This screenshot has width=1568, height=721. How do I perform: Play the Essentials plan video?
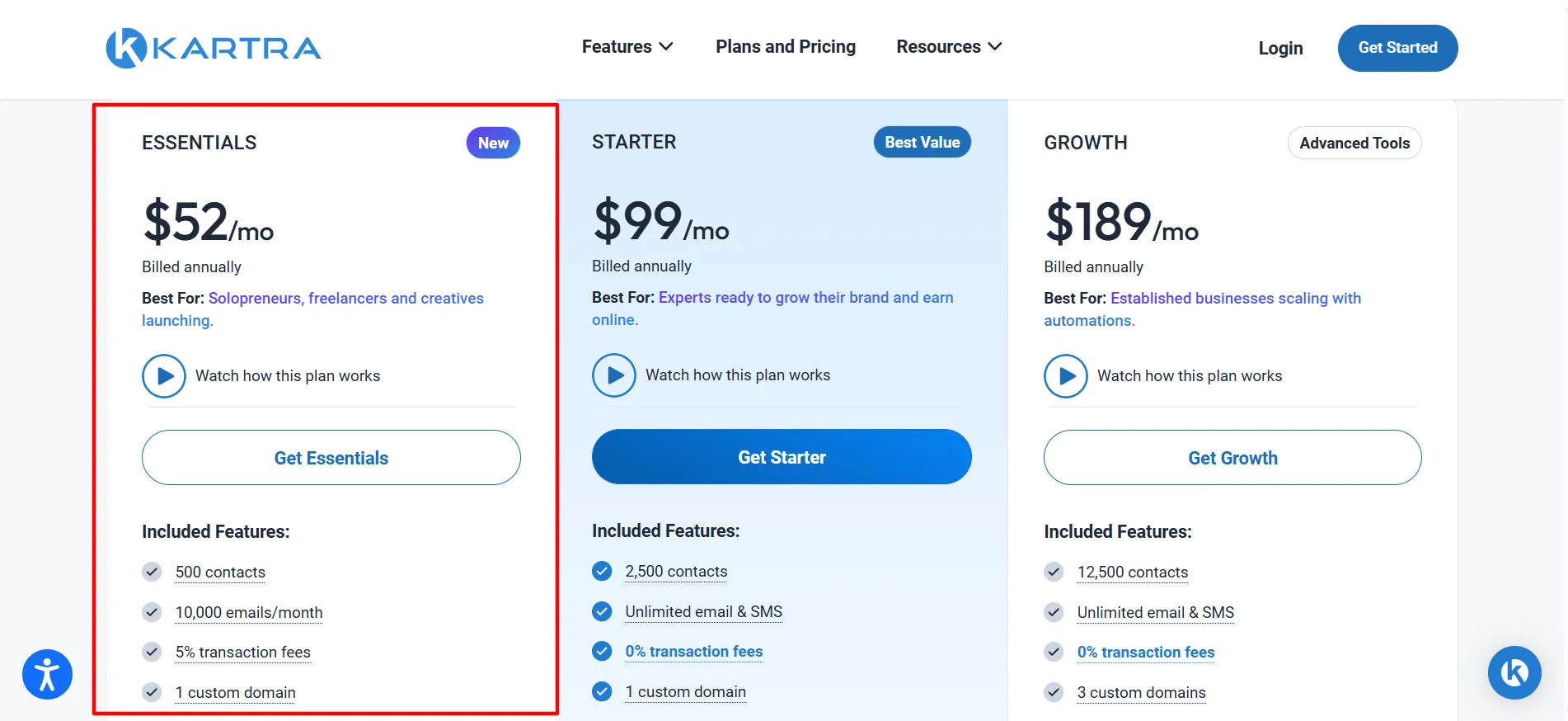click(164, 376)
